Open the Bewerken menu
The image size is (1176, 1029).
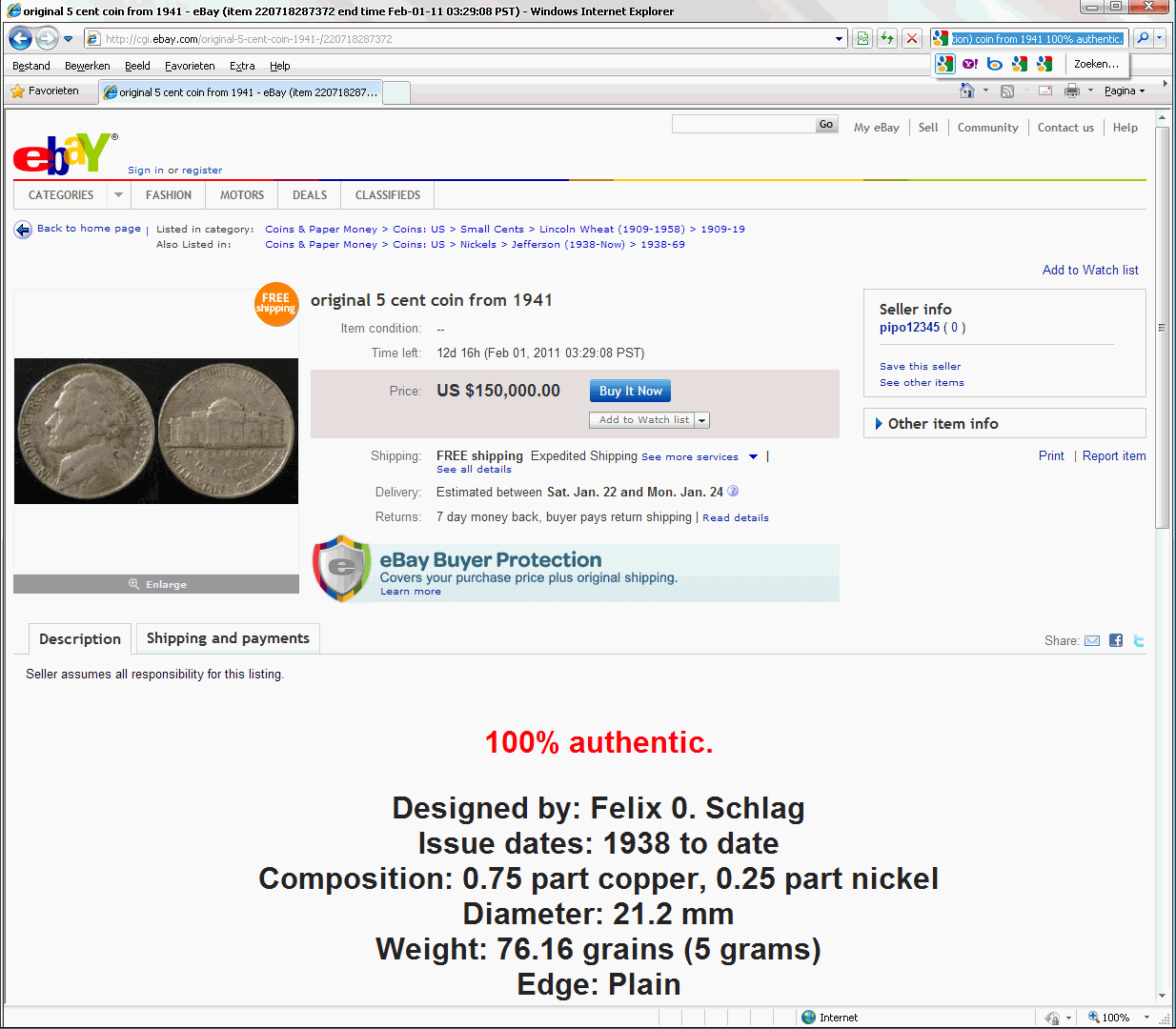tap(88, 66)
